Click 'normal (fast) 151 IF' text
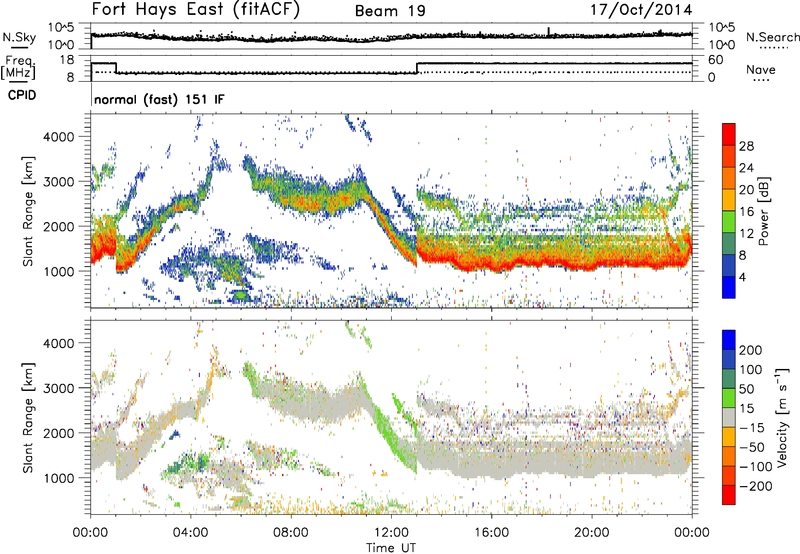This screenshot has height=554, width=800. [x=159, y=99]
